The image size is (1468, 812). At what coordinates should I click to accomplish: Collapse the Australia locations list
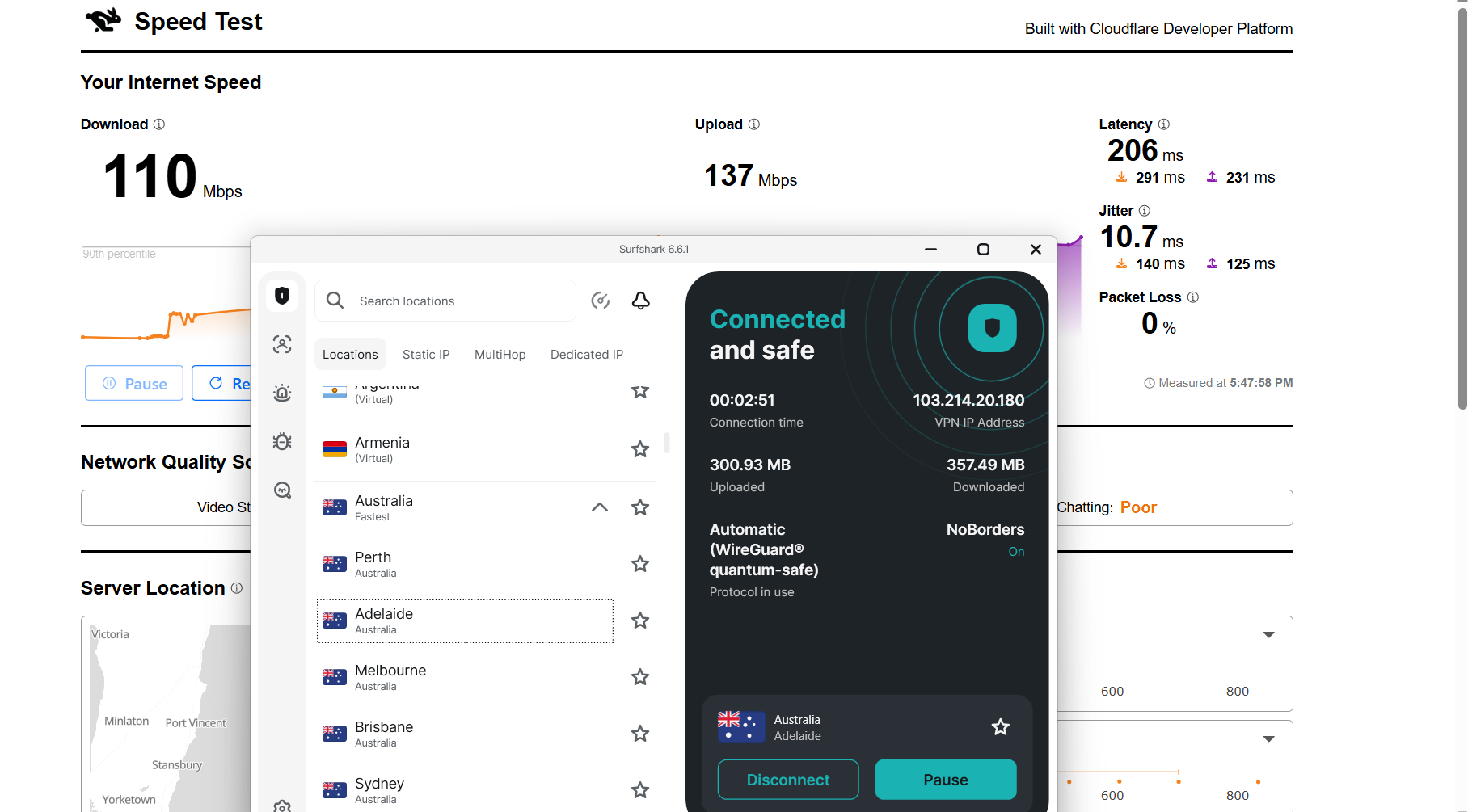[599, 507]
